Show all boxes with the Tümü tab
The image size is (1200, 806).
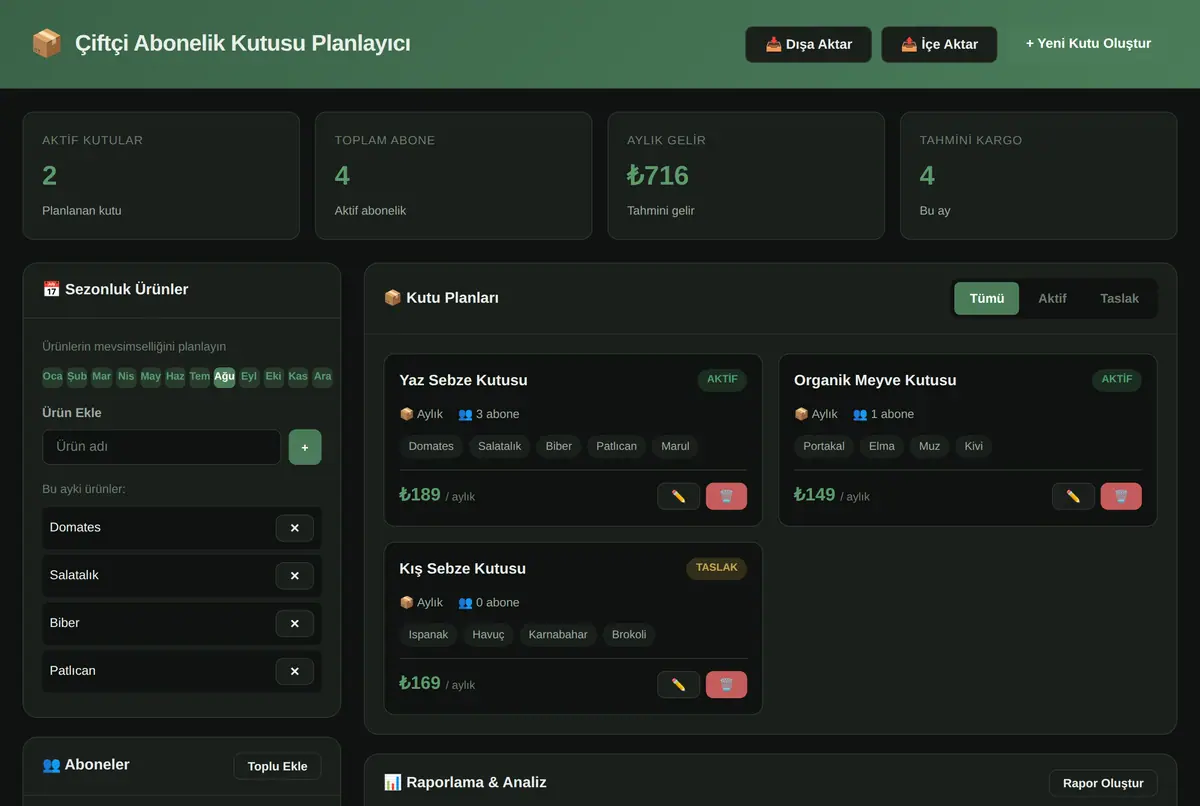tap(987, 299)
